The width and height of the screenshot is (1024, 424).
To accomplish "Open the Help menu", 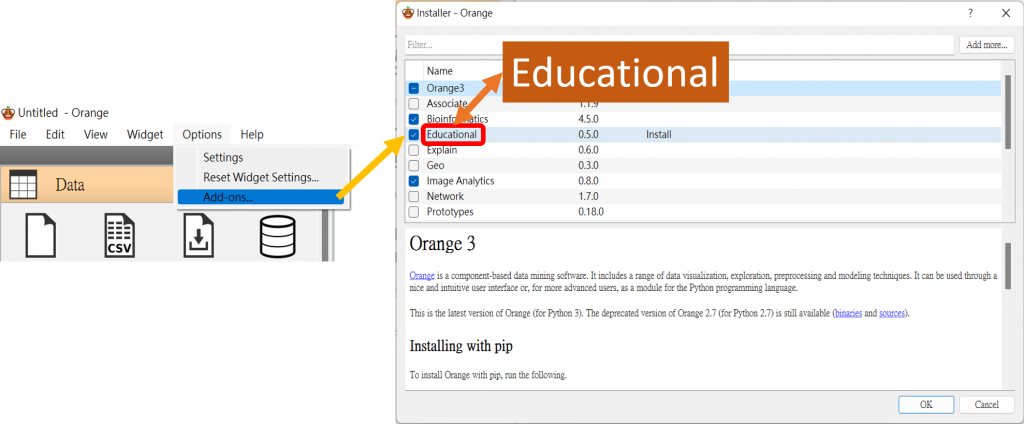I will [252, 135].
